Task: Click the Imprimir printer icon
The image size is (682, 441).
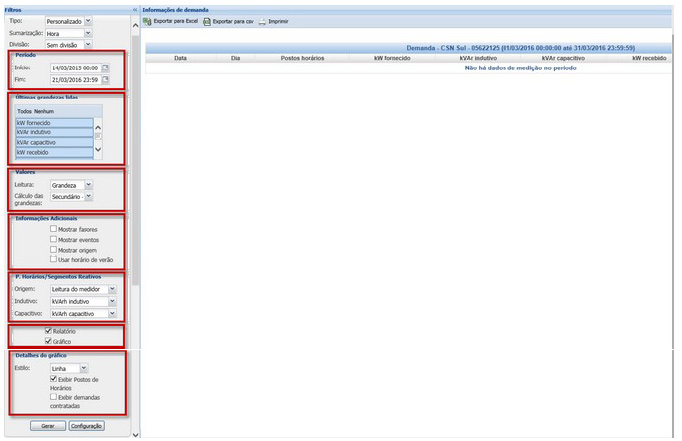Action: click(262, 21)
